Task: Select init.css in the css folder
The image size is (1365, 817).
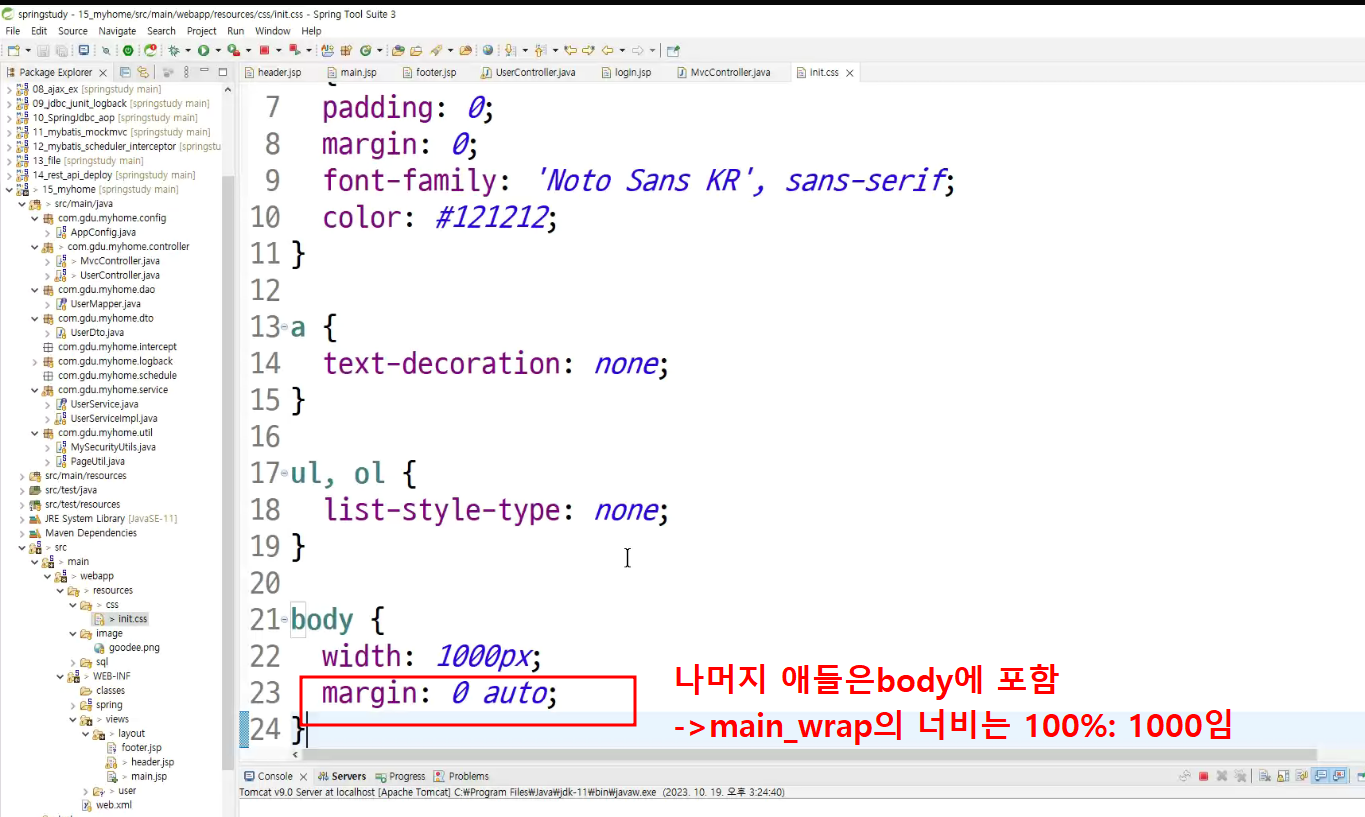Action: click(132, 619)
